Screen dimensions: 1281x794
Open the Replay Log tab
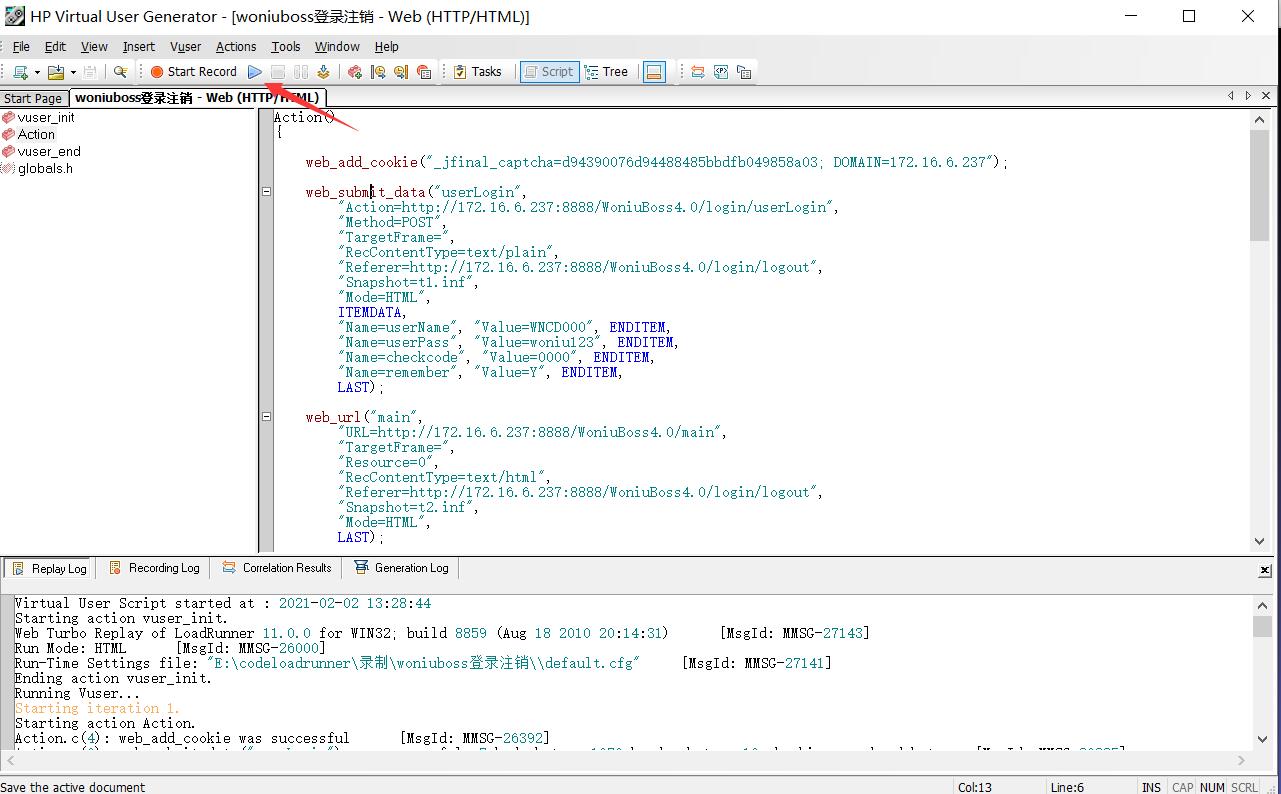click(50, 568)
